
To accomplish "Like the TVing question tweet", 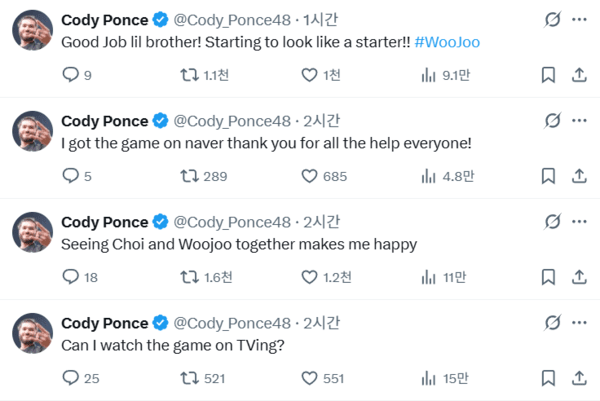I will pos(309,378).
